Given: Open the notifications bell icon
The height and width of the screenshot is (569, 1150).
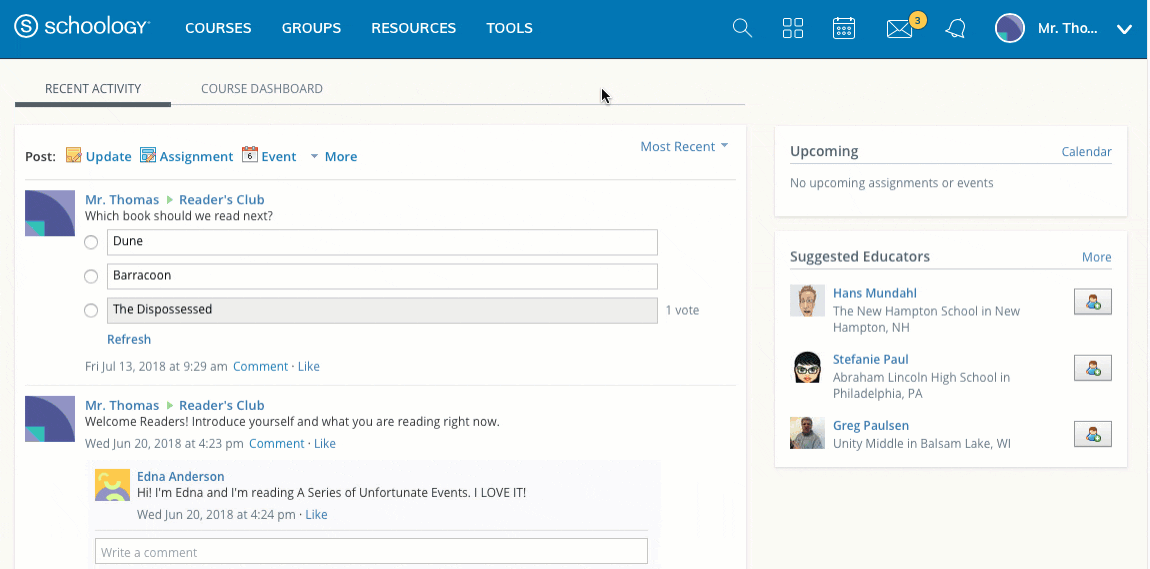Looking at the screenshot, I should tap(956, 29).
